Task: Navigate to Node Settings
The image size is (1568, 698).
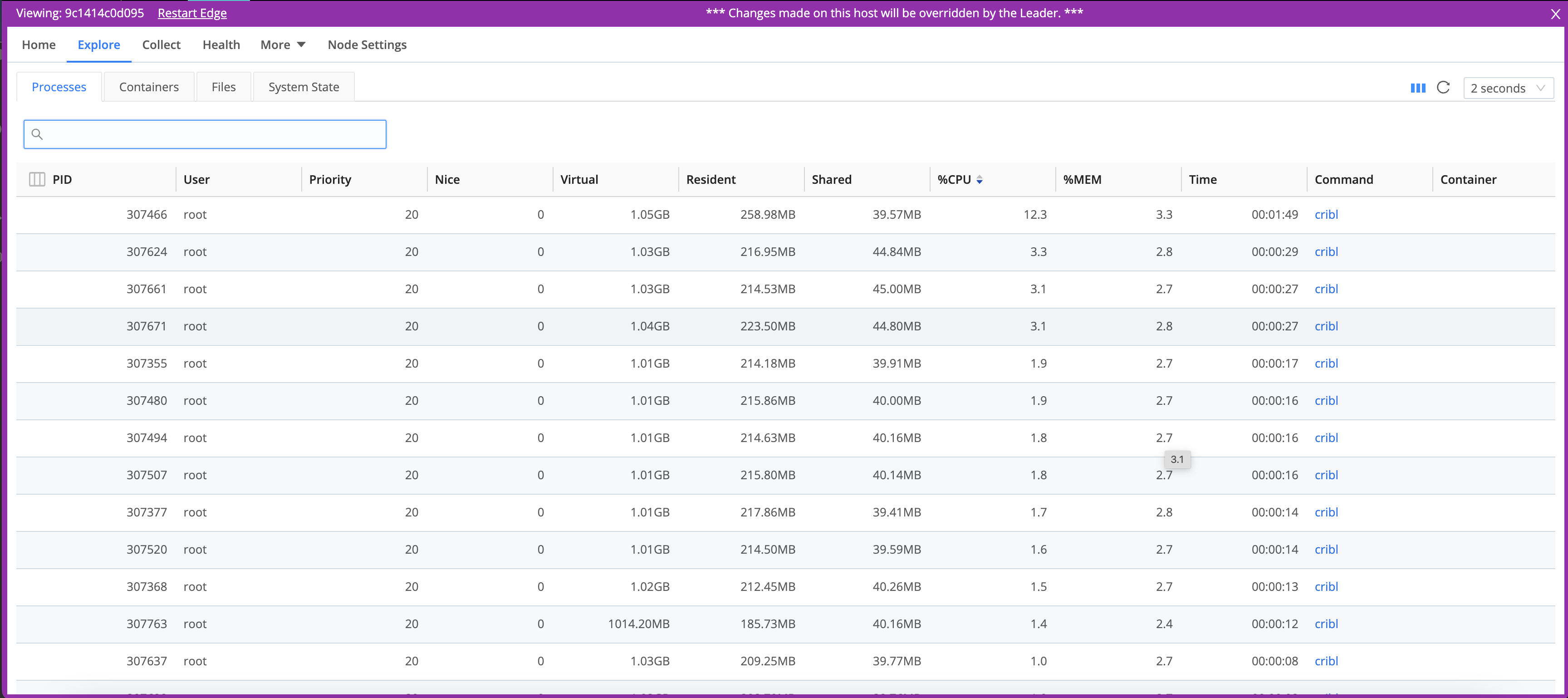Action: [367, 44]
